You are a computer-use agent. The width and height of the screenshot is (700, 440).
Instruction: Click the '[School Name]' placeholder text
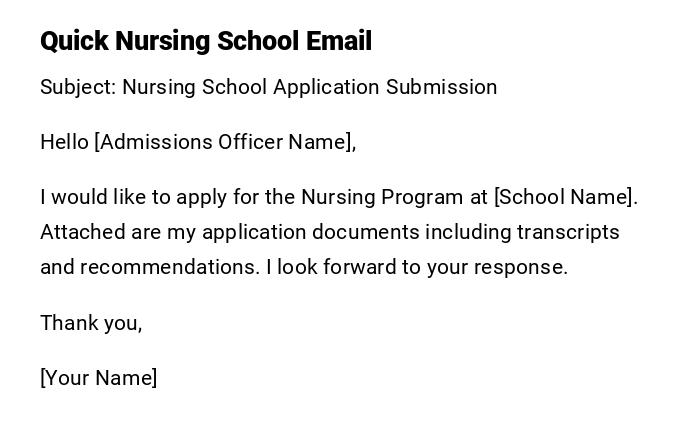click(x=565, y=197)
